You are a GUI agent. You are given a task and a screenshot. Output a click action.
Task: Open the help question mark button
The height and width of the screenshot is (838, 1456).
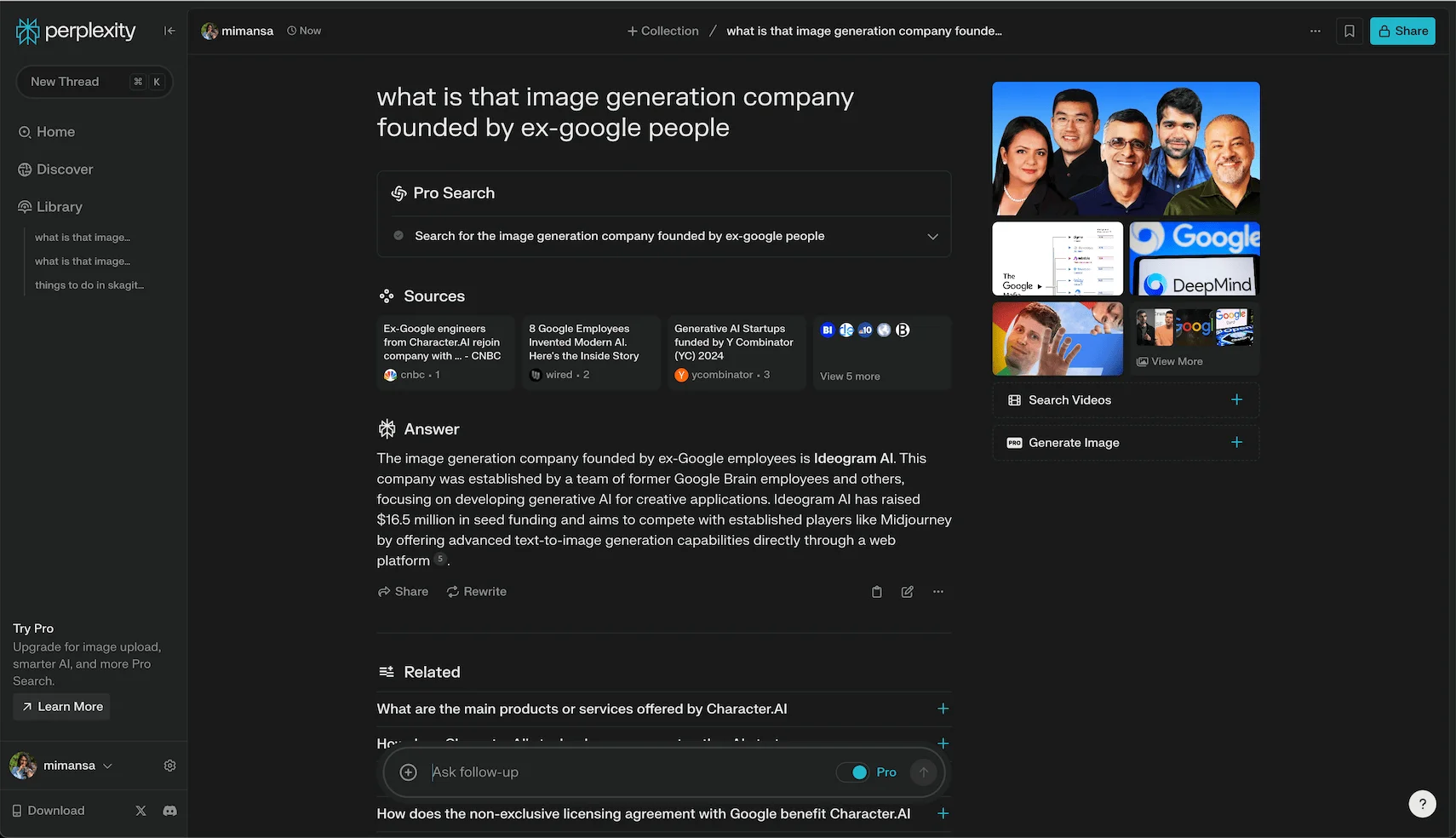1422,803
